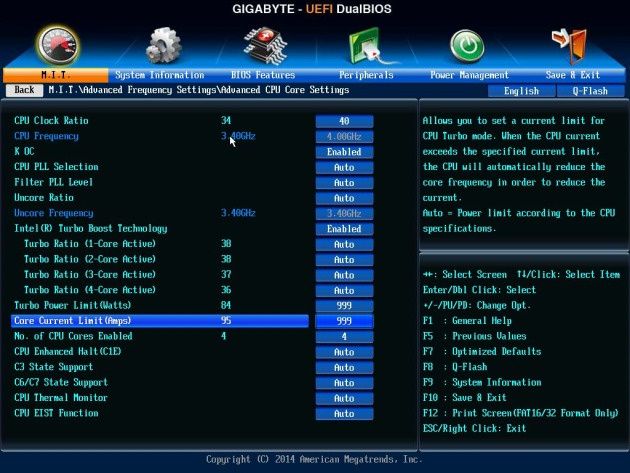Image resolution: width=630 pixels, height=473 pixels.
Task: Set Turbo Ratio (1-Core Active) Auto value
Action: pos(344,244)
